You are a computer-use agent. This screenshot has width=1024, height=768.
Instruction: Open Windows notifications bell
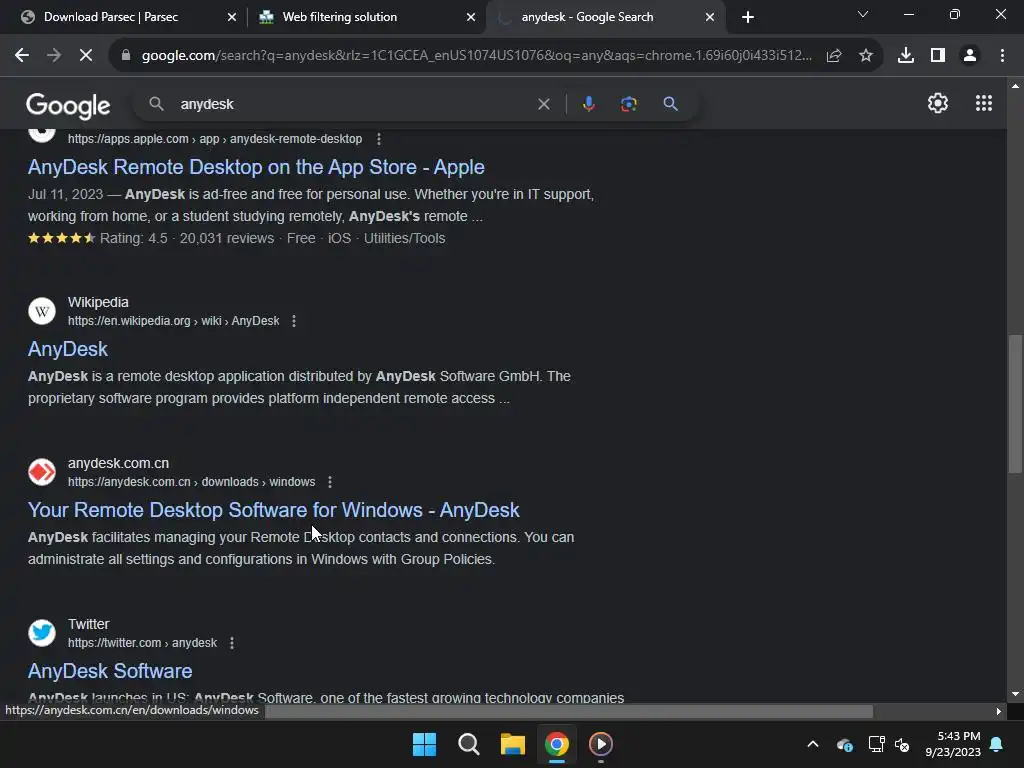(x=997, y=744)
